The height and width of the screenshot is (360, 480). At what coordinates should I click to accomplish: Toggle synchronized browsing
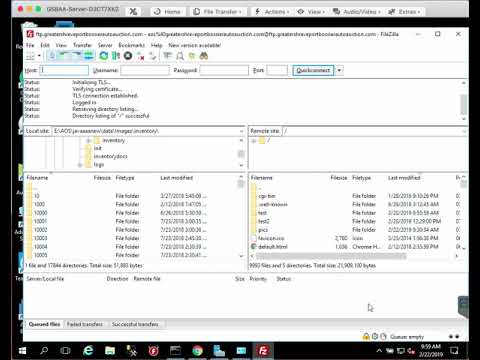(x=192, y=56)
